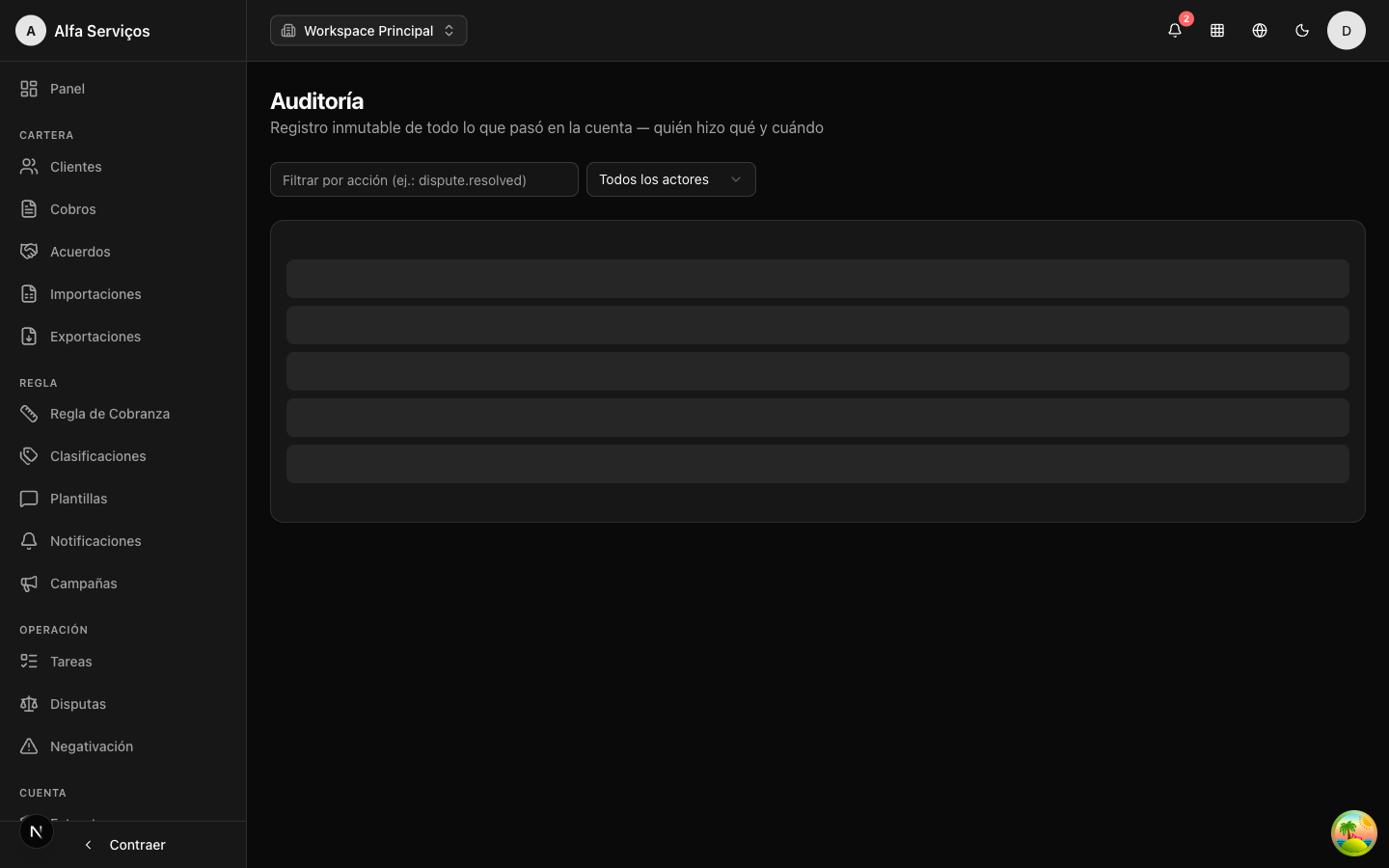Open Regla de Cobranza link

123,414
